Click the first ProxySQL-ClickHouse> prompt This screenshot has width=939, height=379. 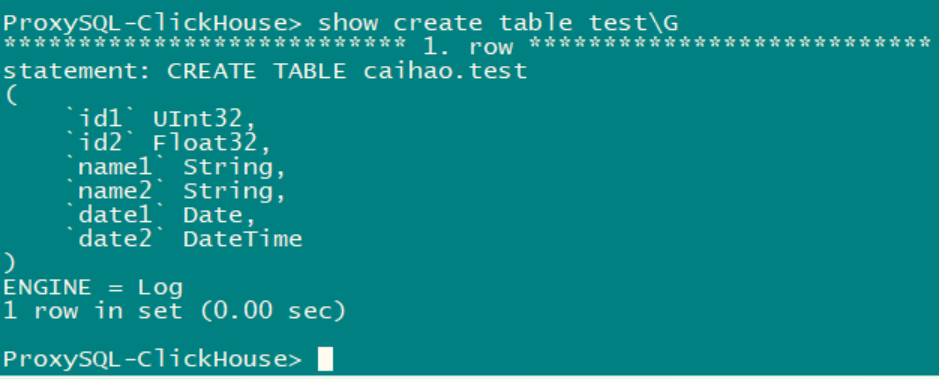[x=153, y=23]
